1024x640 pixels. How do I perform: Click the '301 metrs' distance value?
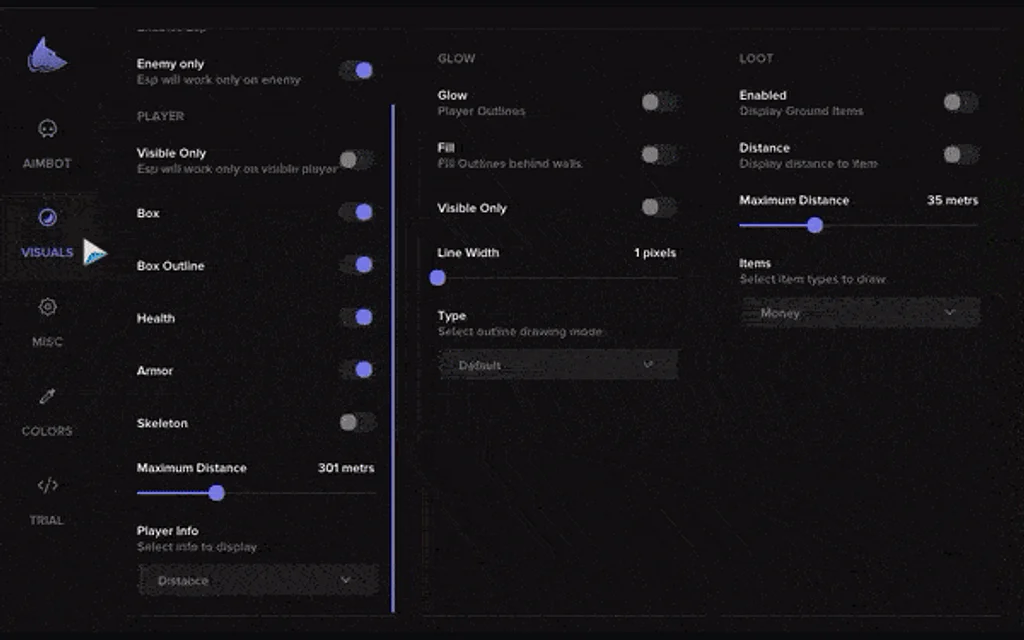[346, 468]
